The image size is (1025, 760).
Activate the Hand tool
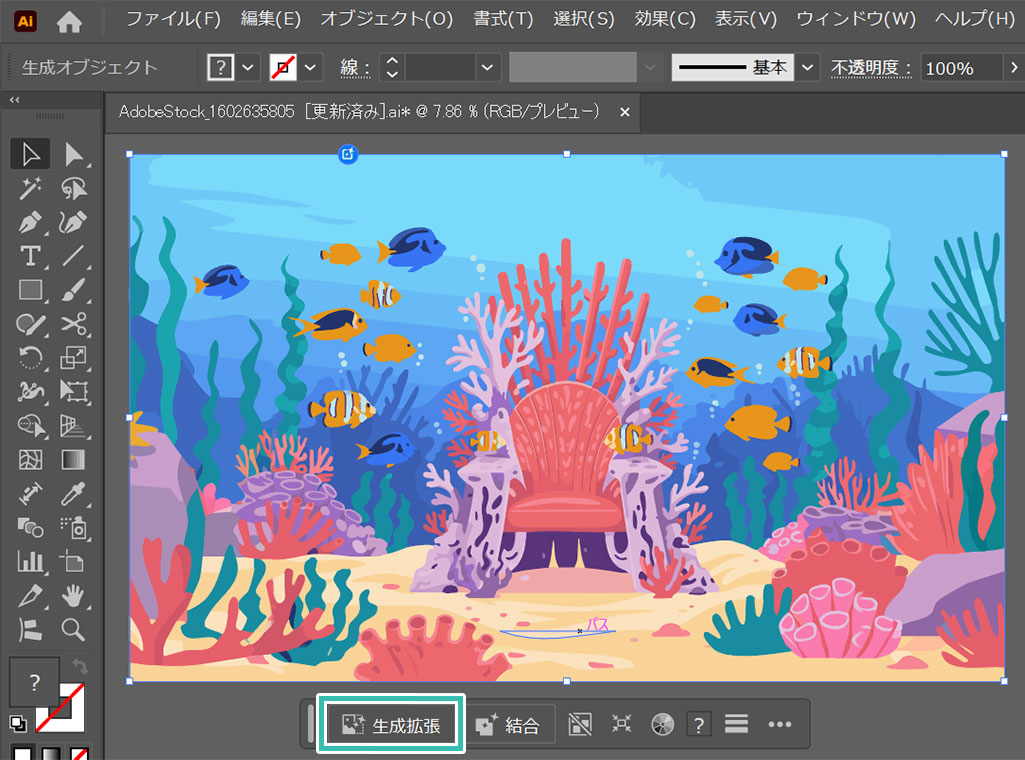73,596
